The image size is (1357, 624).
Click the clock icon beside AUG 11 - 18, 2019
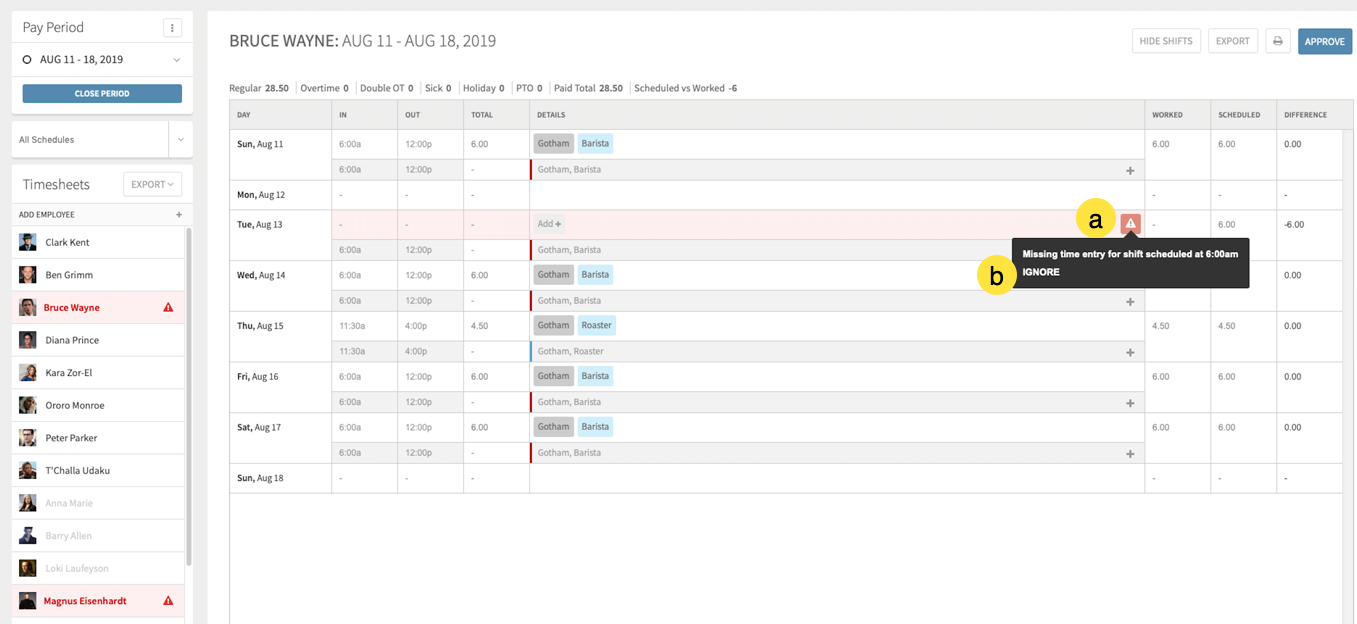tap(27, 59)
